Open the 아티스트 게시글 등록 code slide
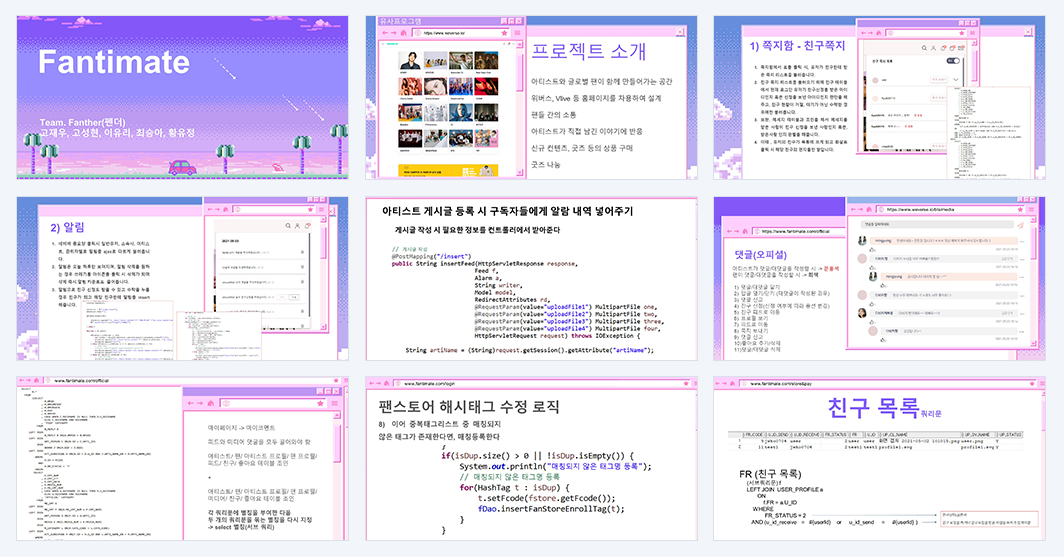The width and height of the screenshot is (1064, 557). coord(531,278)
